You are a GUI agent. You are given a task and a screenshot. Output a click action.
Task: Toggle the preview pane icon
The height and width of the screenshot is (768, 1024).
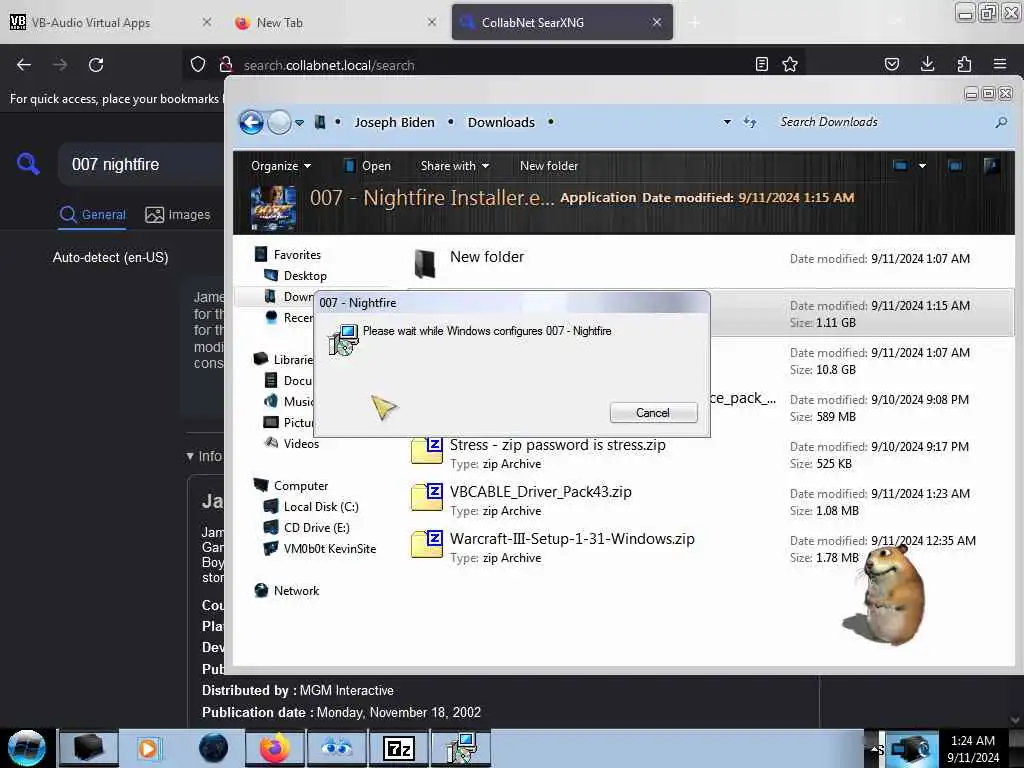coord(955,166)
